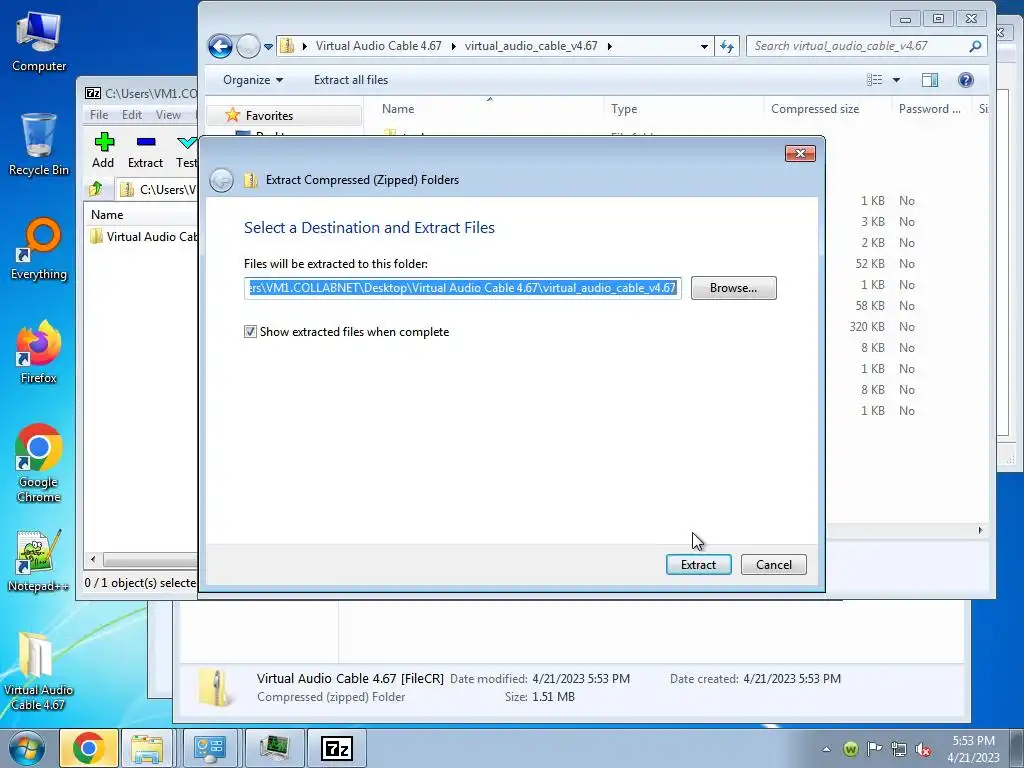Select Favorites in navigation pane

coord(269,116)
